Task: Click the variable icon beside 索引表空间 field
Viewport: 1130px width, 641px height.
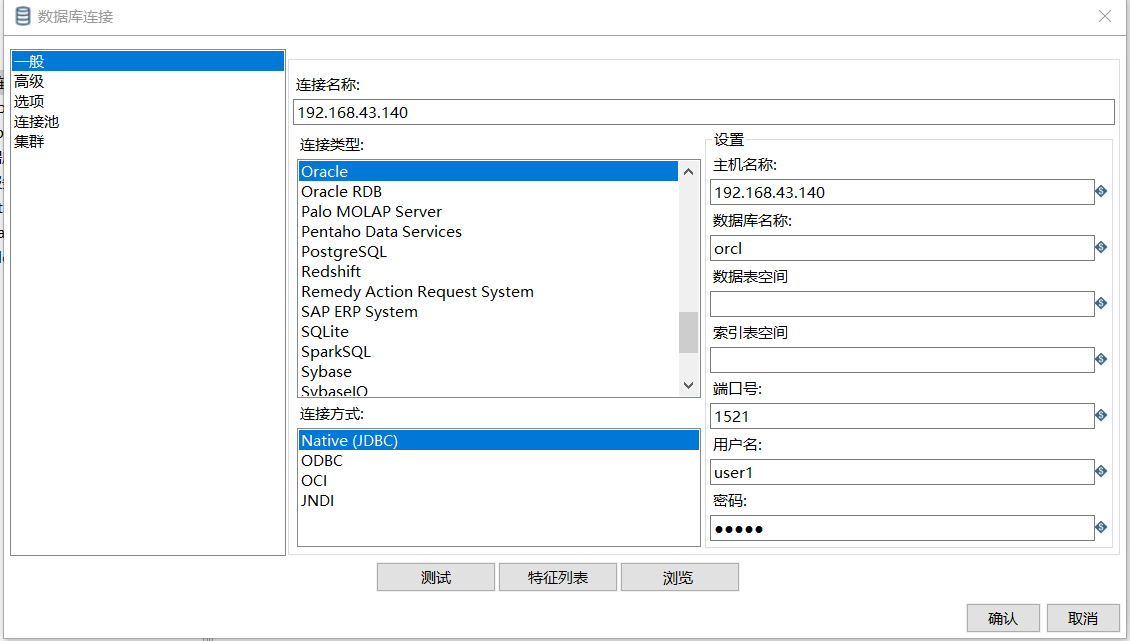Action: (x=1101, y=359)
